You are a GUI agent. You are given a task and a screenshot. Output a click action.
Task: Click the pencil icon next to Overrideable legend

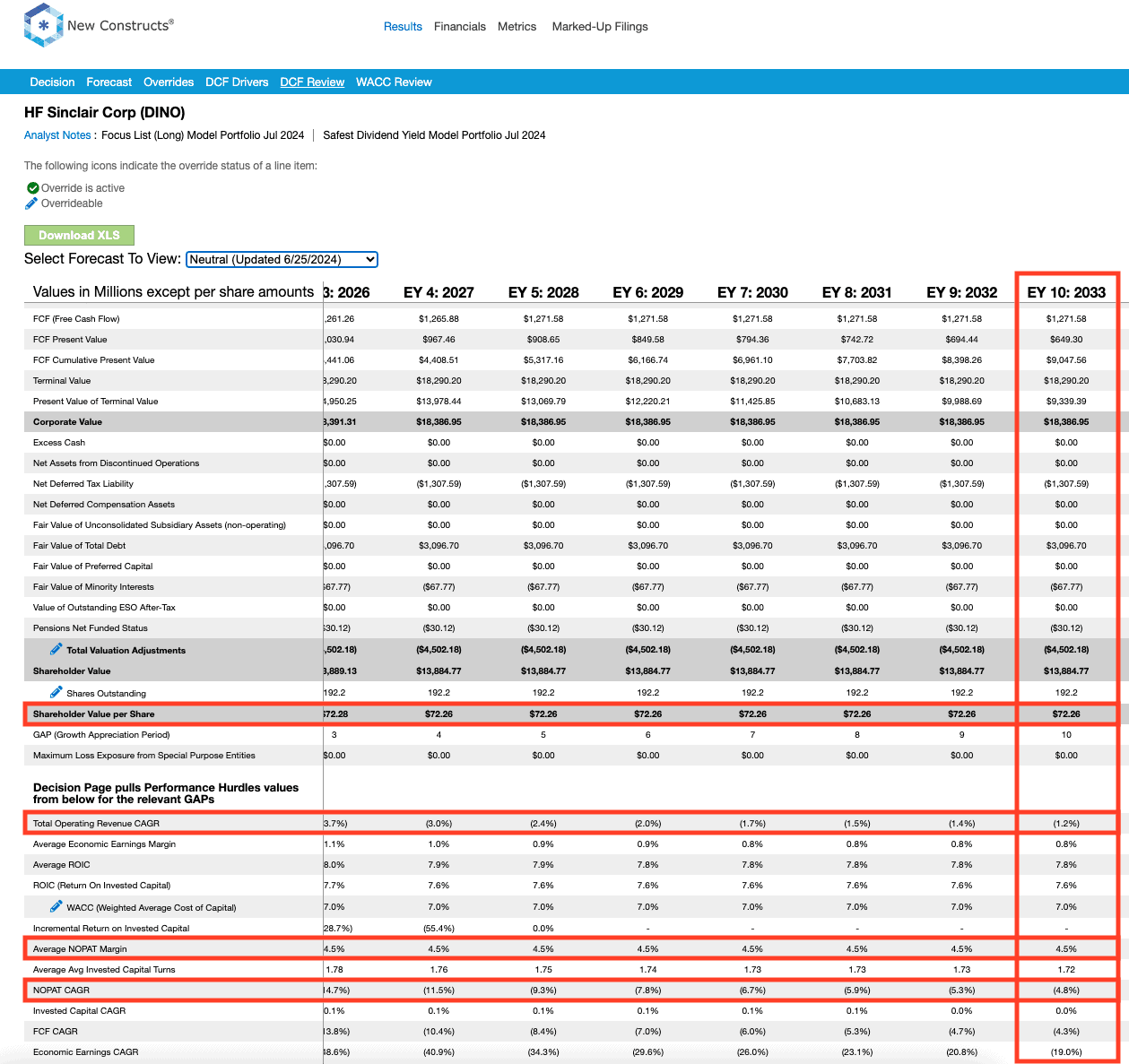click(32, 203)
